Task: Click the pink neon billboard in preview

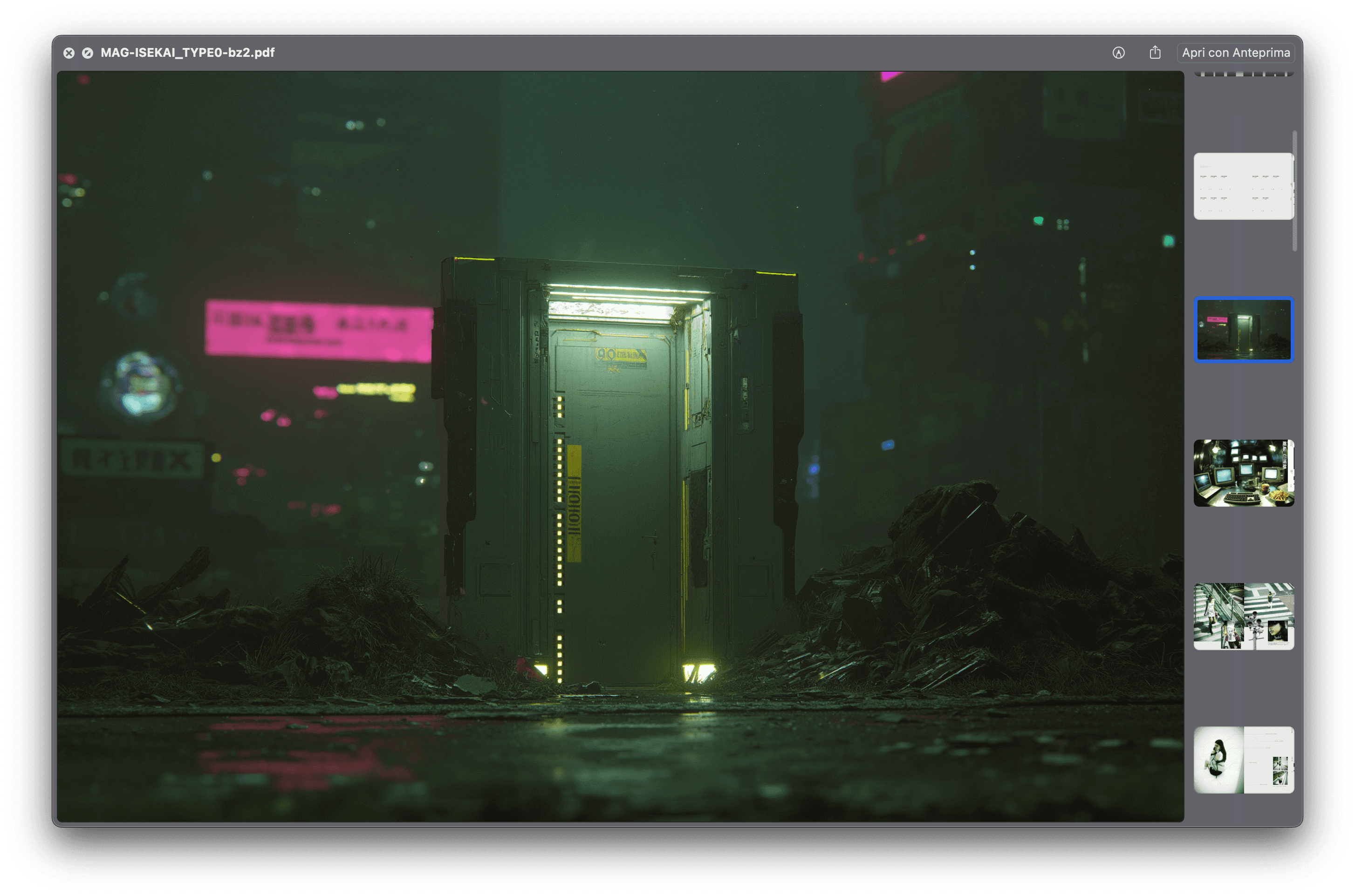Action: click(318, 330)
